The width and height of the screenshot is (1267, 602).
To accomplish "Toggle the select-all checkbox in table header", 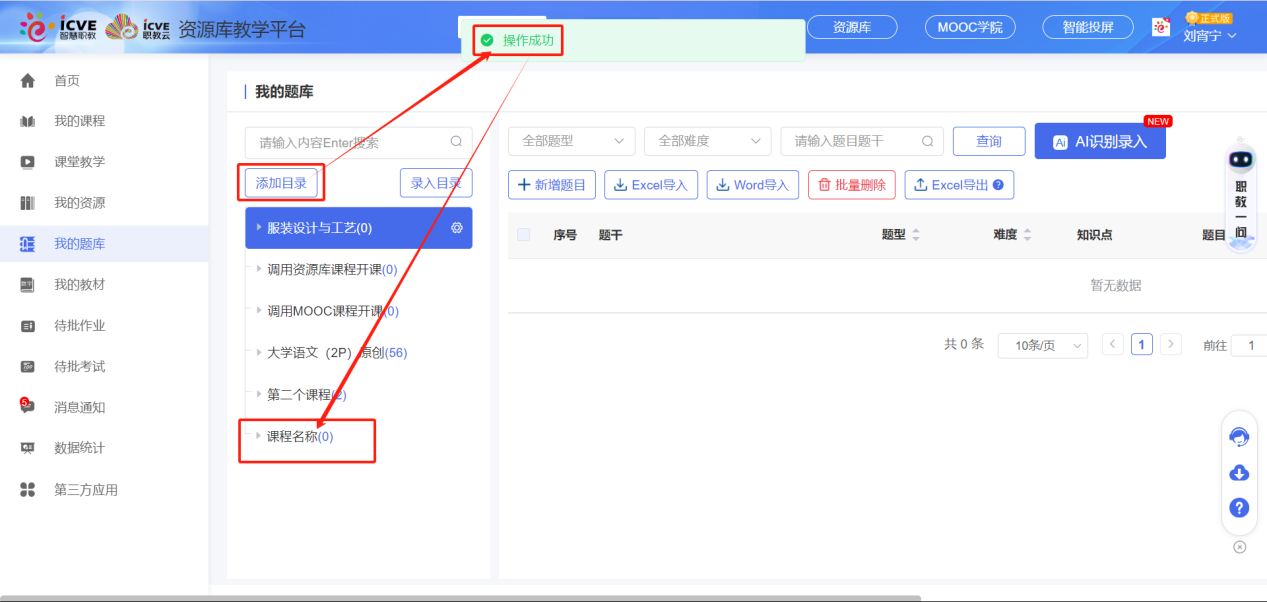I will (x=523, y=235).
